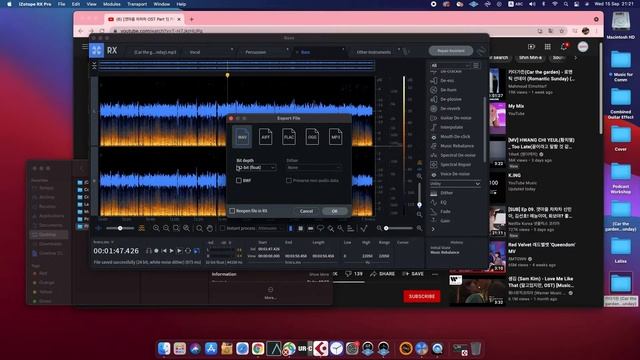
Task: Open the Mouth De-click module
Action: [455, 137]
